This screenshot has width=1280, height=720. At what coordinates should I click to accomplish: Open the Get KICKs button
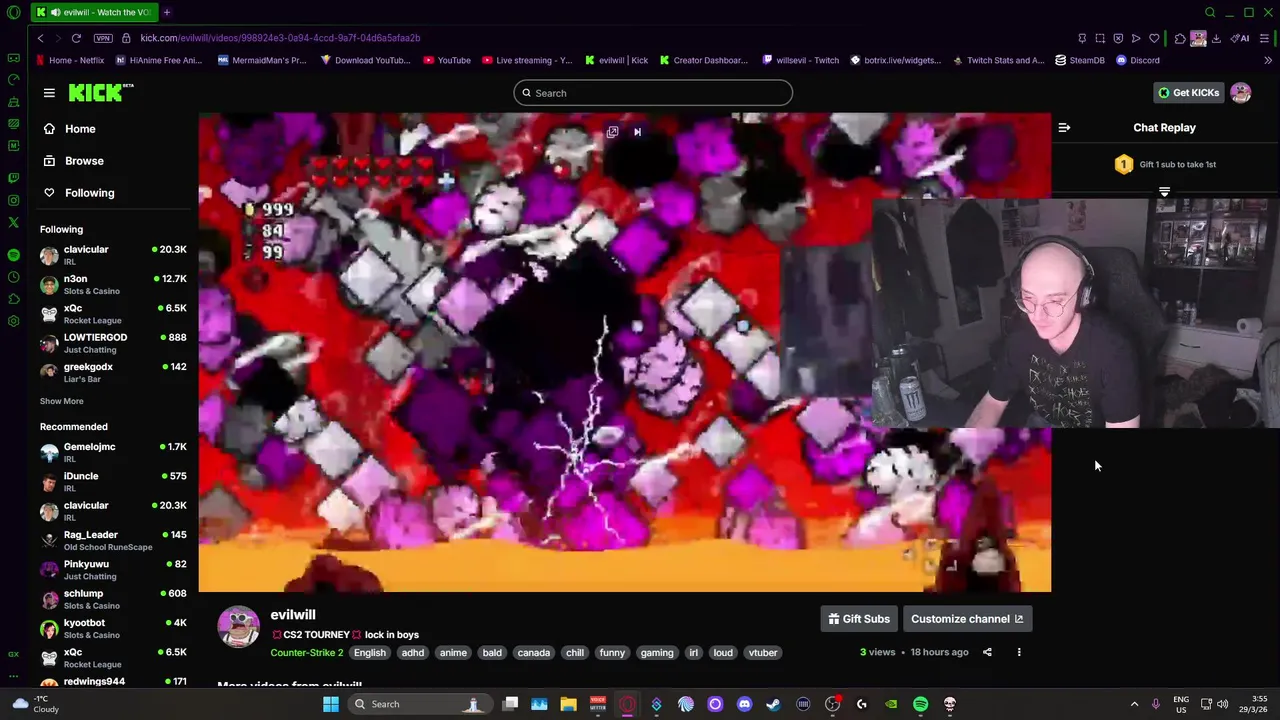click(x=1189, y=93)
